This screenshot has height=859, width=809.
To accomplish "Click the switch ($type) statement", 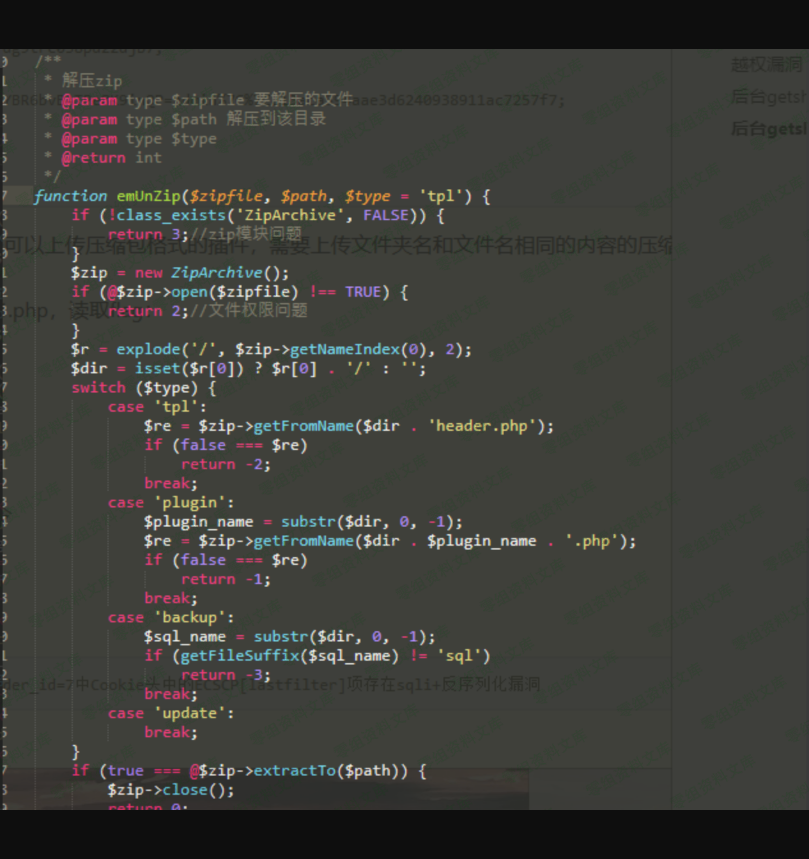I will (143, 388).
